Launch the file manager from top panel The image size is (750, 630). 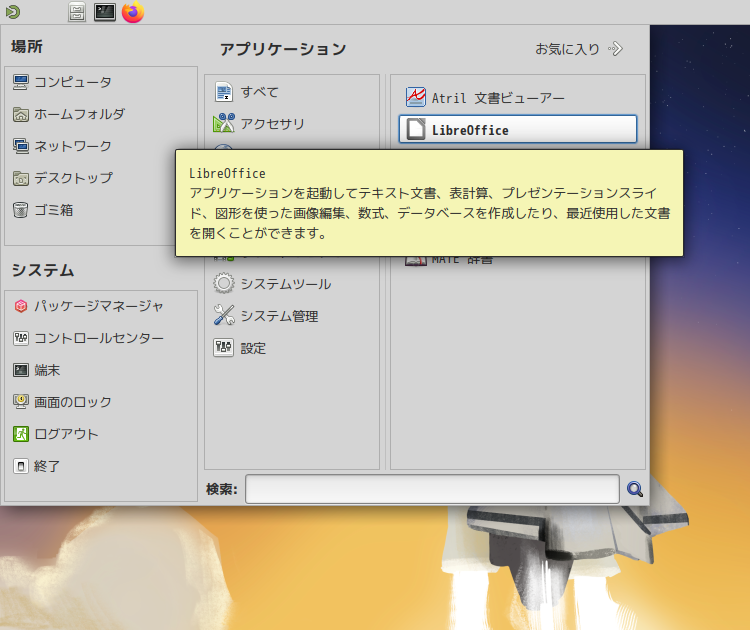(77, 12)
